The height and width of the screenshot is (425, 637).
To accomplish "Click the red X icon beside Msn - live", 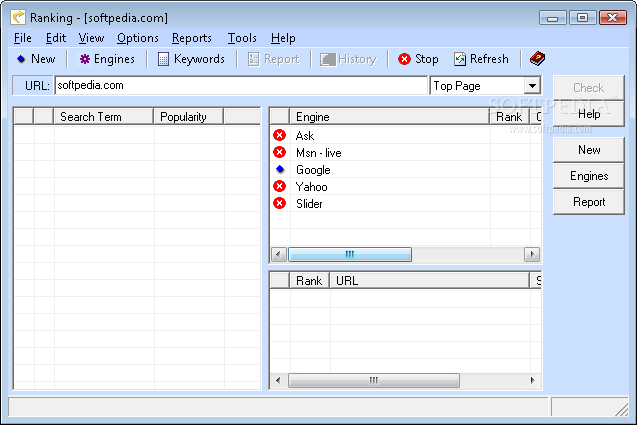I will click(280, 152).
